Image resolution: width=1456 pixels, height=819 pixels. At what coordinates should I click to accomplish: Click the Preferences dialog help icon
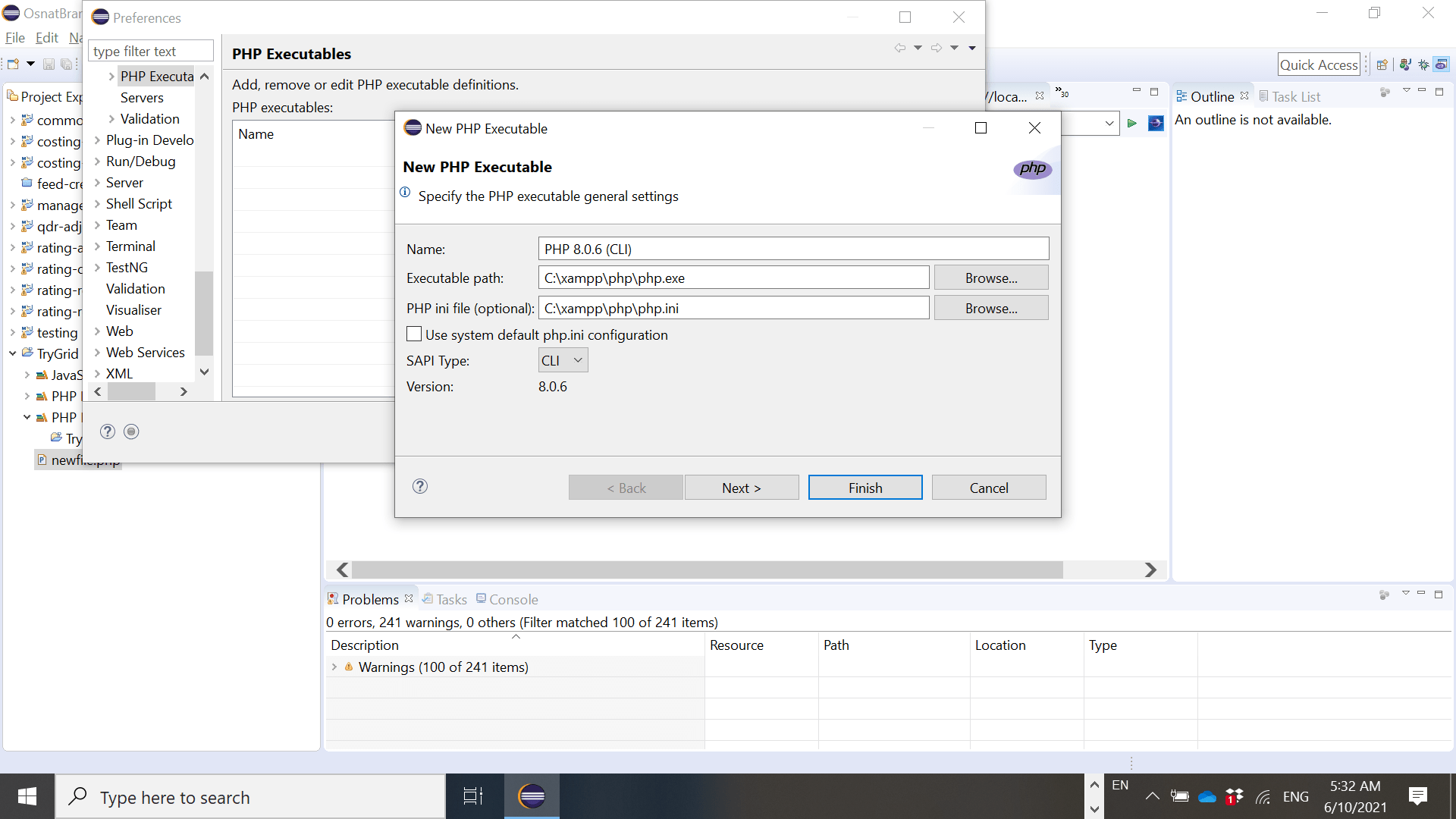tap(108, 431)
